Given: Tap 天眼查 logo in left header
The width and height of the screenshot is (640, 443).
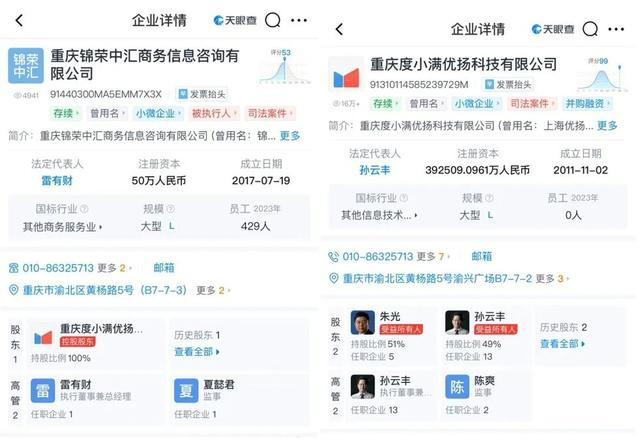Looking at the screenshot, I should point(235,20).
